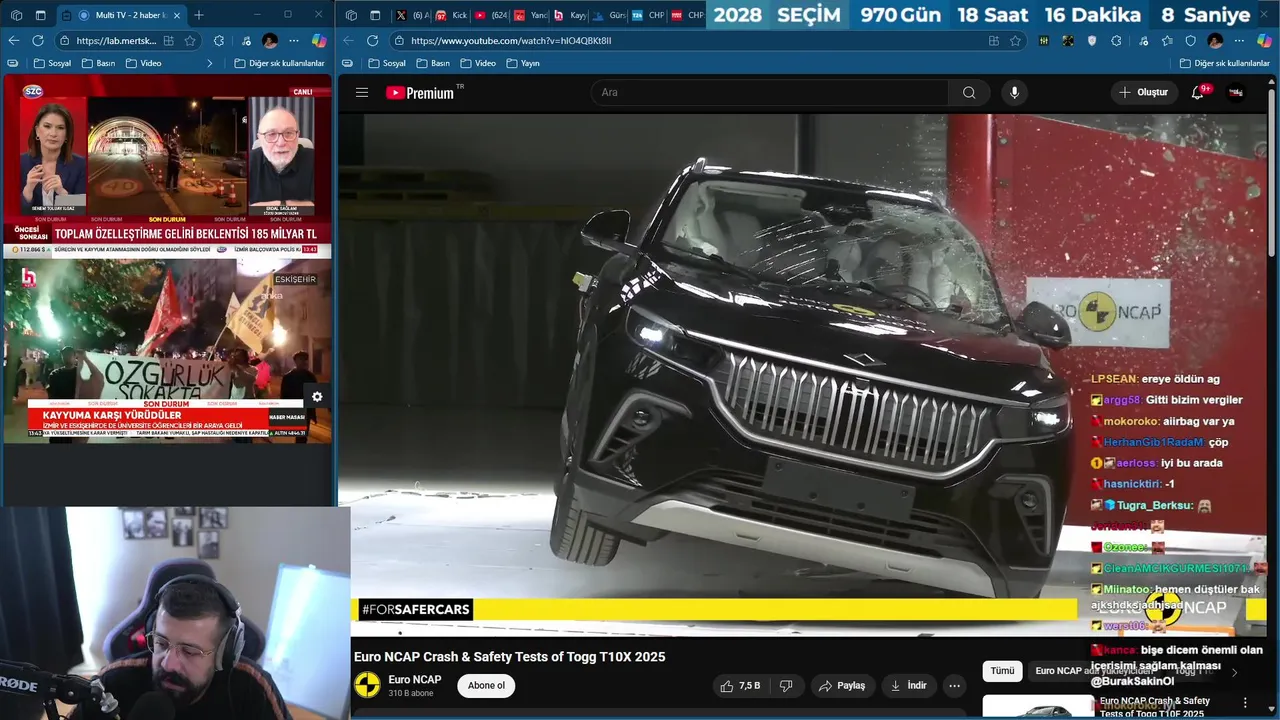Bookmark Multi TV page with star

click(190, 41)
